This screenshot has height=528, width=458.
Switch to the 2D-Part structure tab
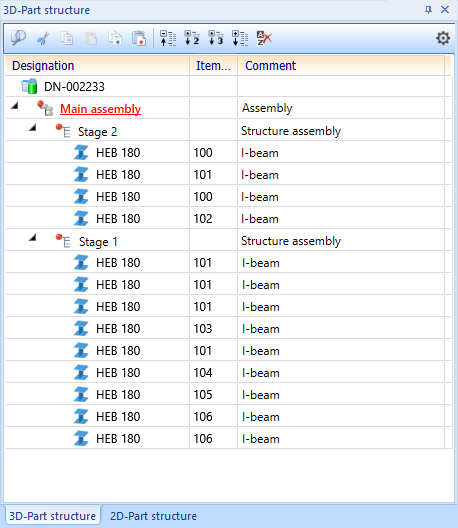point(153,516)
